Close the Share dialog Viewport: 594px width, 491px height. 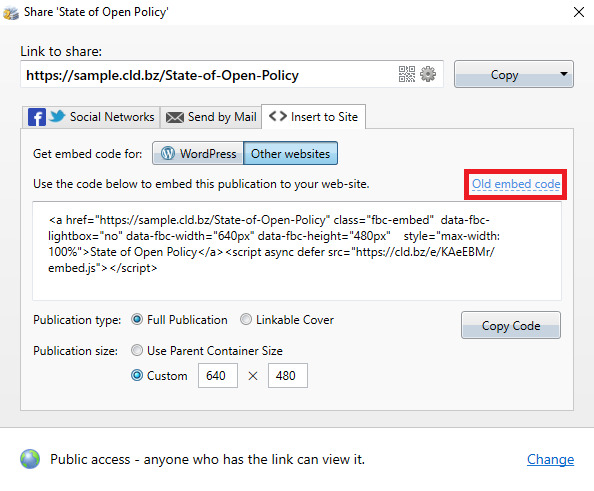(x=578, y=12)
